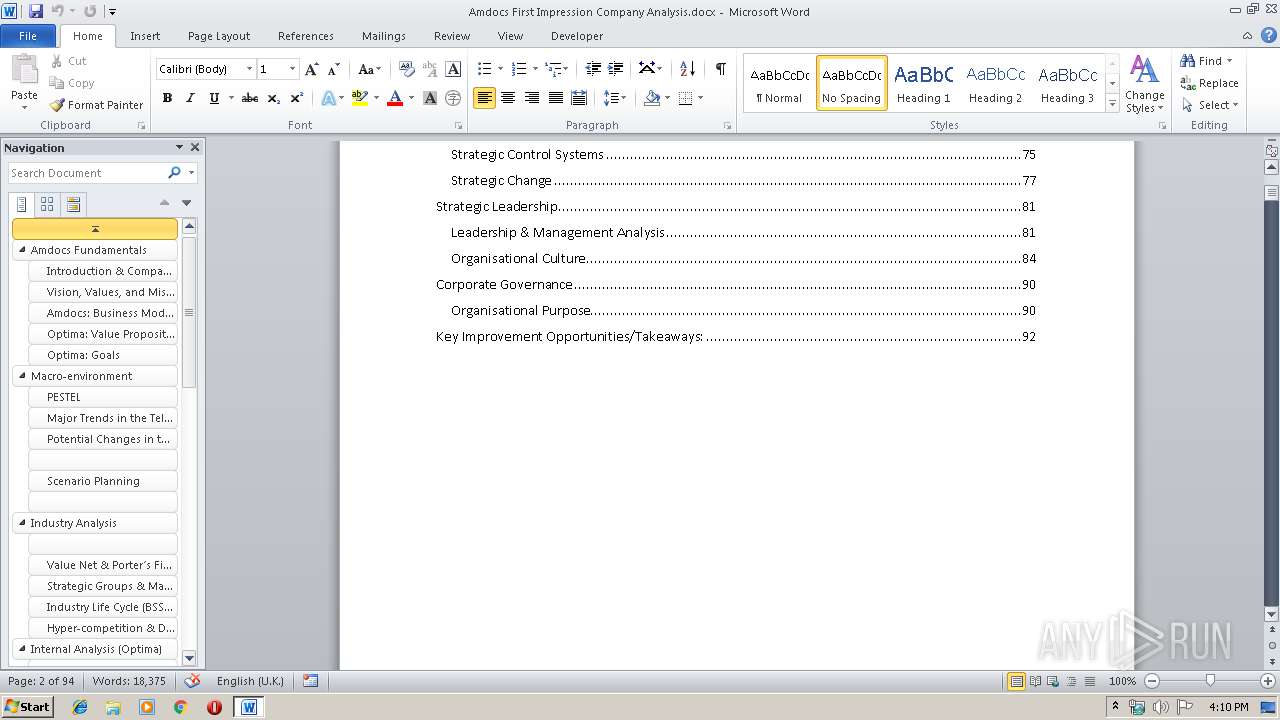The image size is (1280, 720).
Task: Click Numbering list icon
Action: tap(518, 69)
